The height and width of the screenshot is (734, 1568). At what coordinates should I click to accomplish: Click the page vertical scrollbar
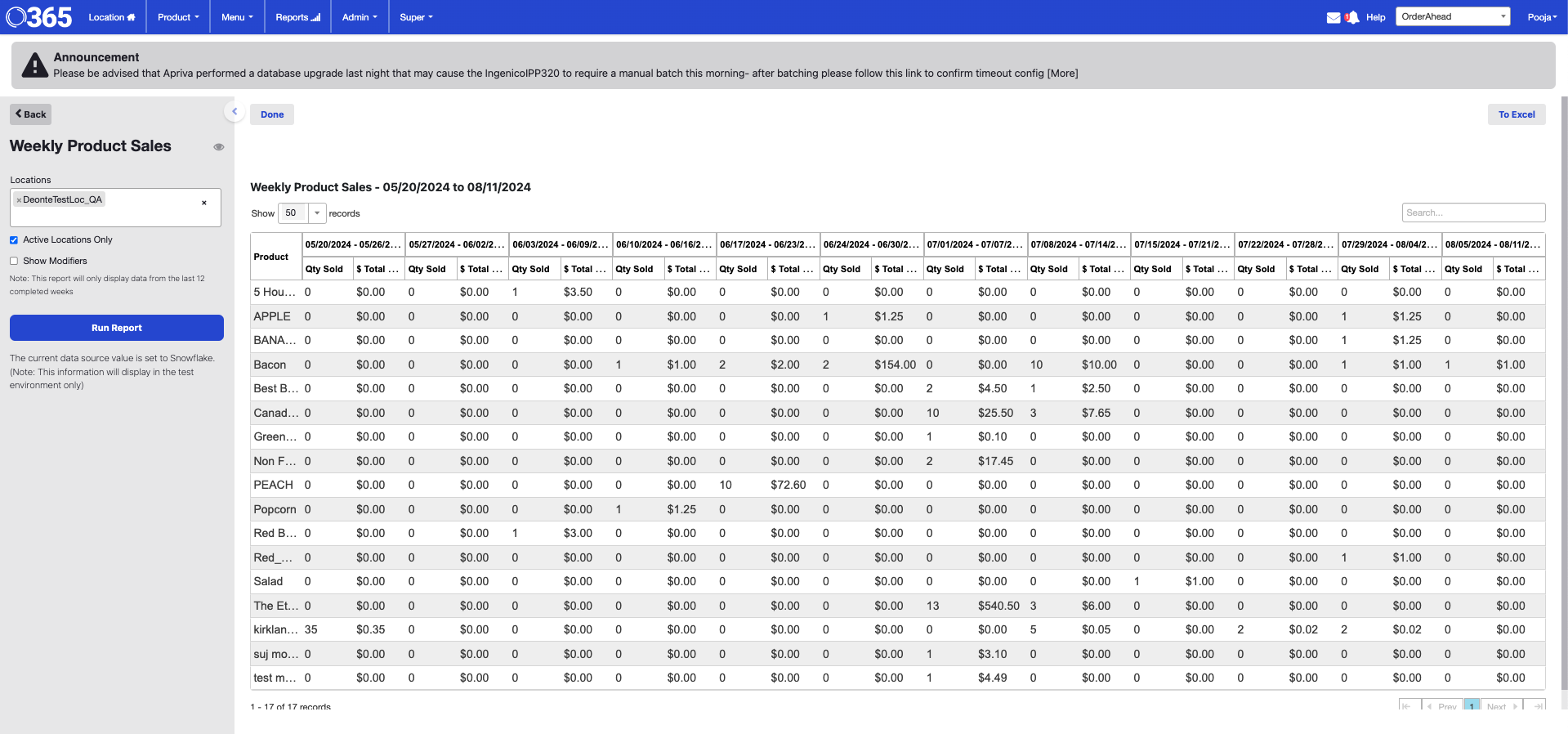point(1564,392)
